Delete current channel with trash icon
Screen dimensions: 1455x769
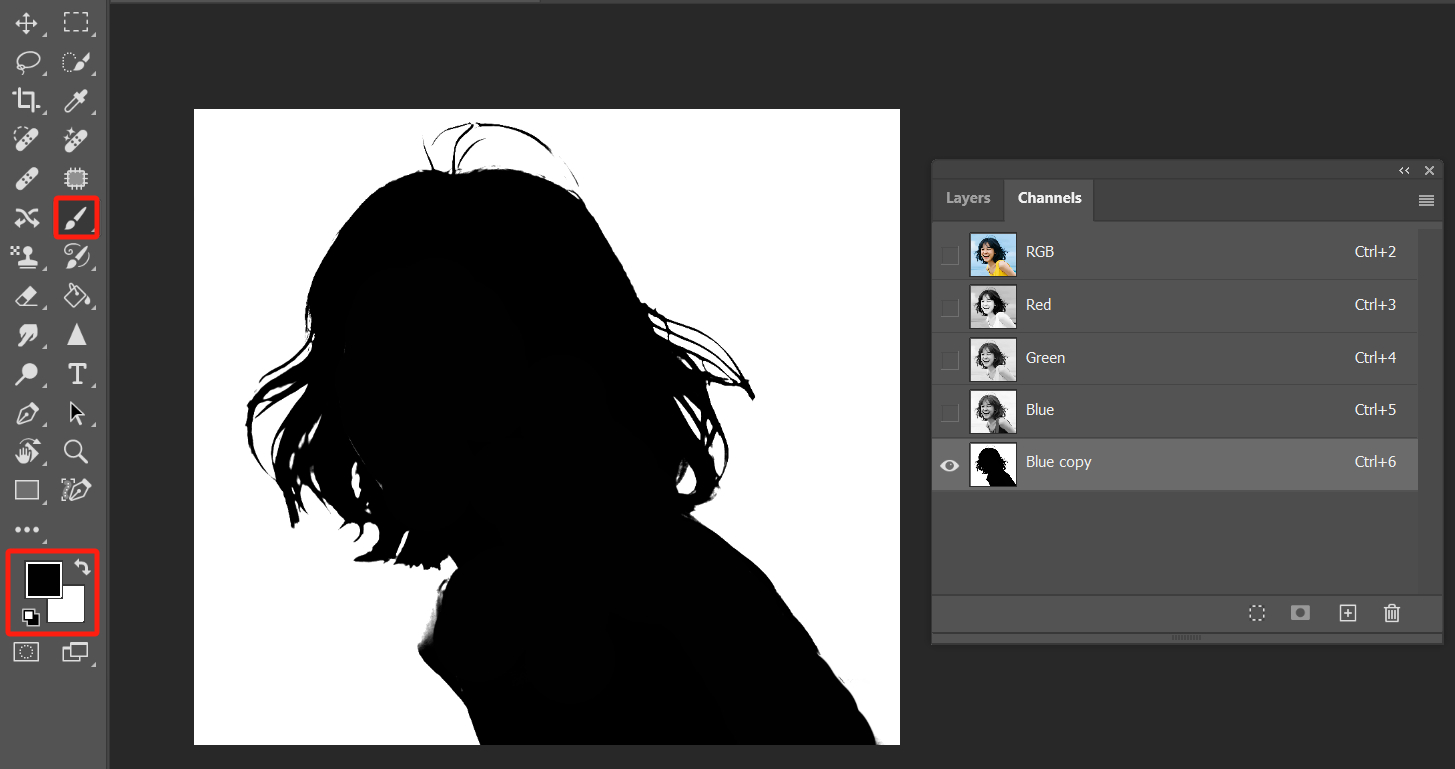(1391, 613)
